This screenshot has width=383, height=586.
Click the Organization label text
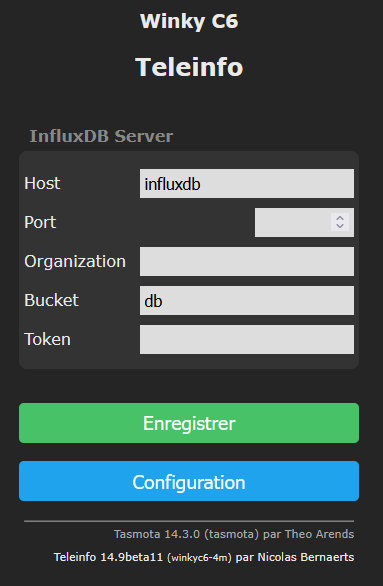click(x=75, y=261)
